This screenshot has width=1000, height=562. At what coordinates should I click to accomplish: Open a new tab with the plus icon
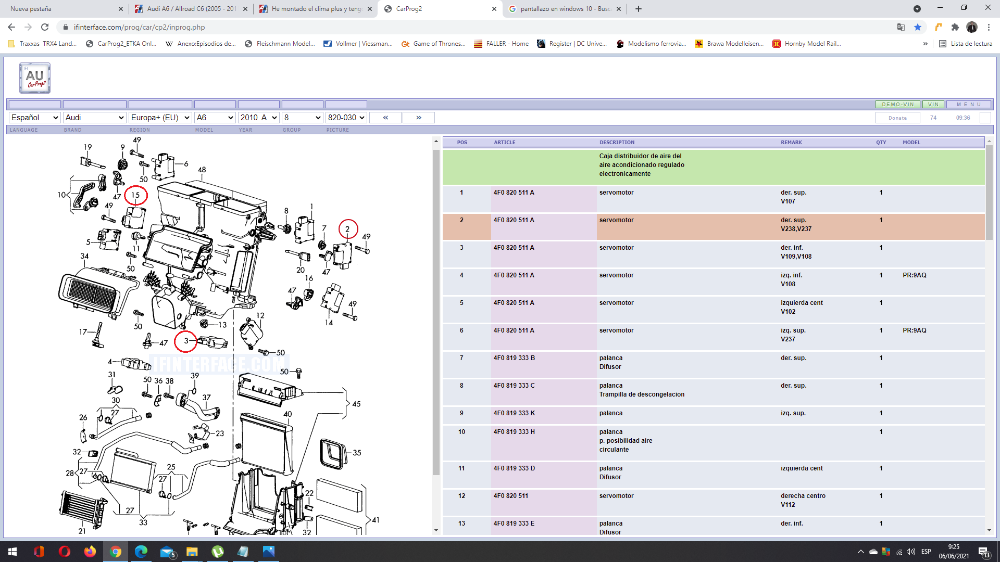coord(638,9)
